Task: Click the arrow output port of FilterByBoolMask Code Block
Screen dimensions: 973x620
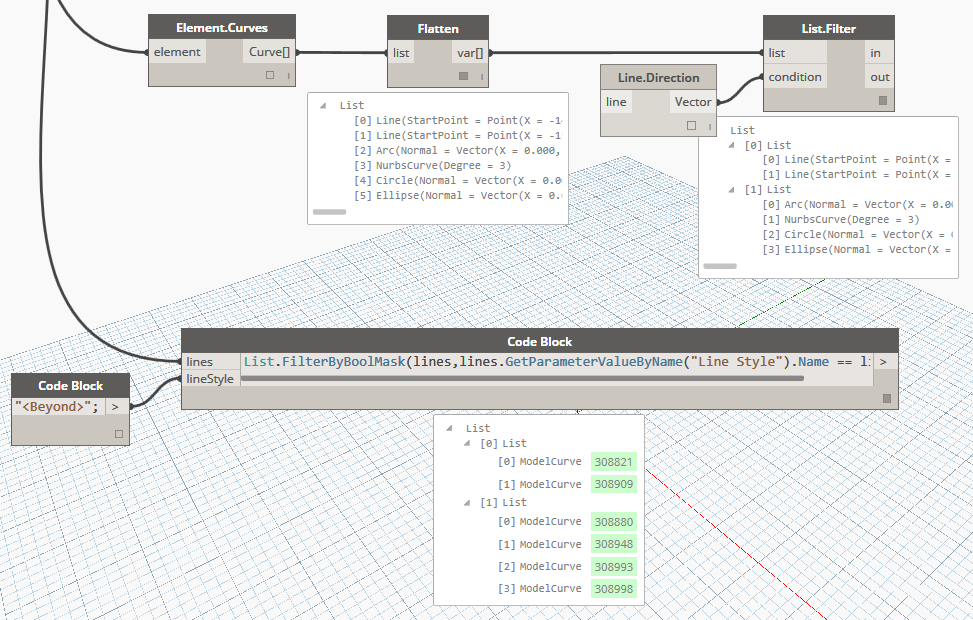Action: 884,361
